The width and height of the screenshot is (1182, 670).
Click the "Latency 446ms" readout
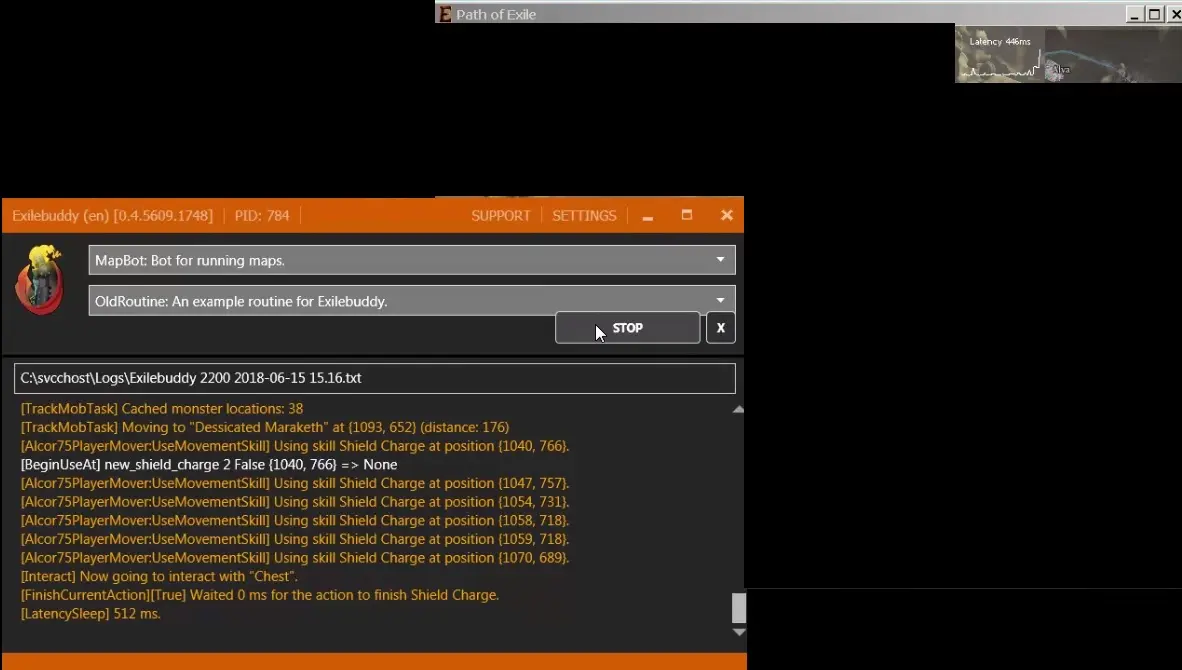[1000, 41]
